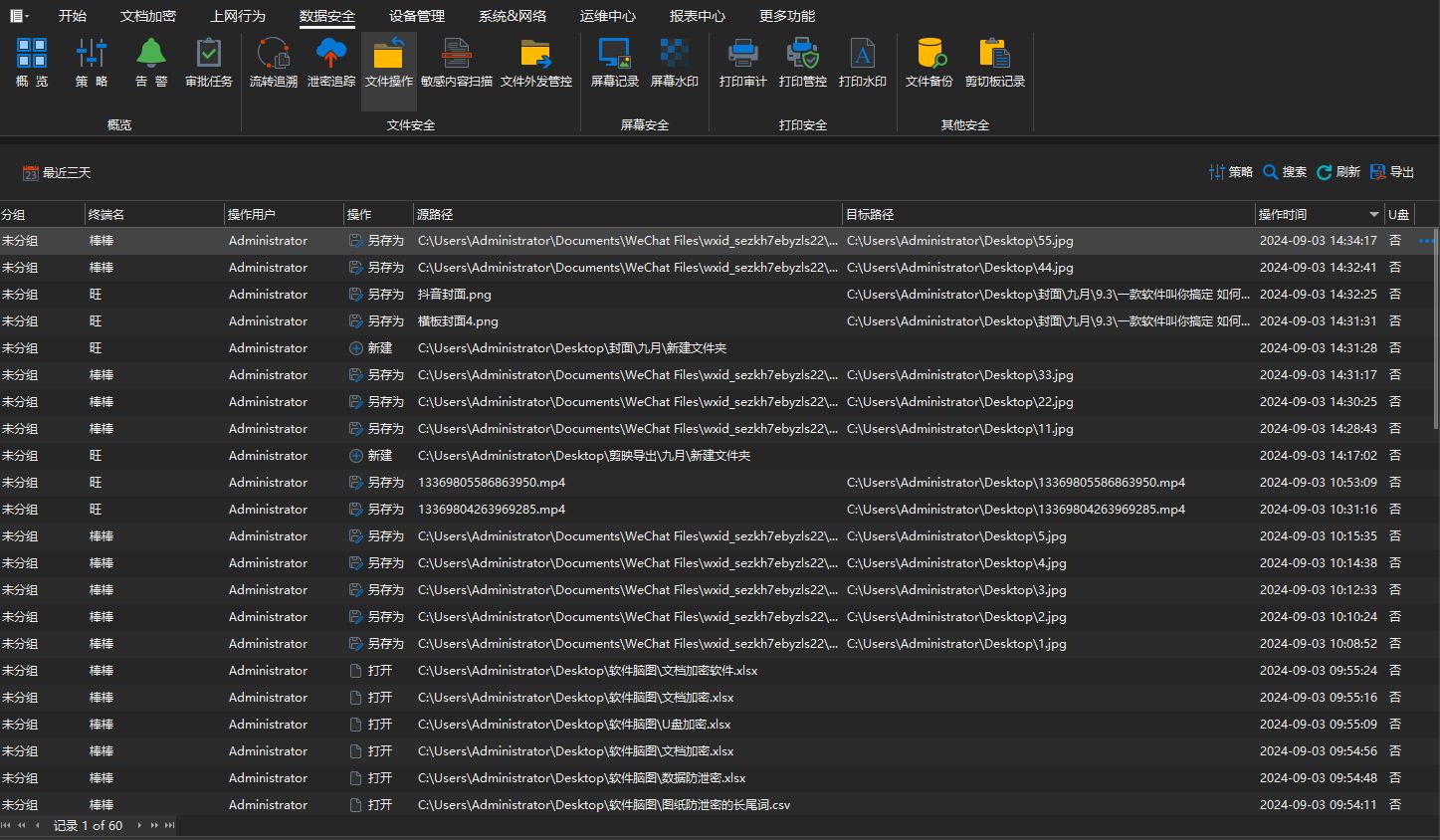
Task: Open 屏幕记录 screen recording
Action: (615, 62)
